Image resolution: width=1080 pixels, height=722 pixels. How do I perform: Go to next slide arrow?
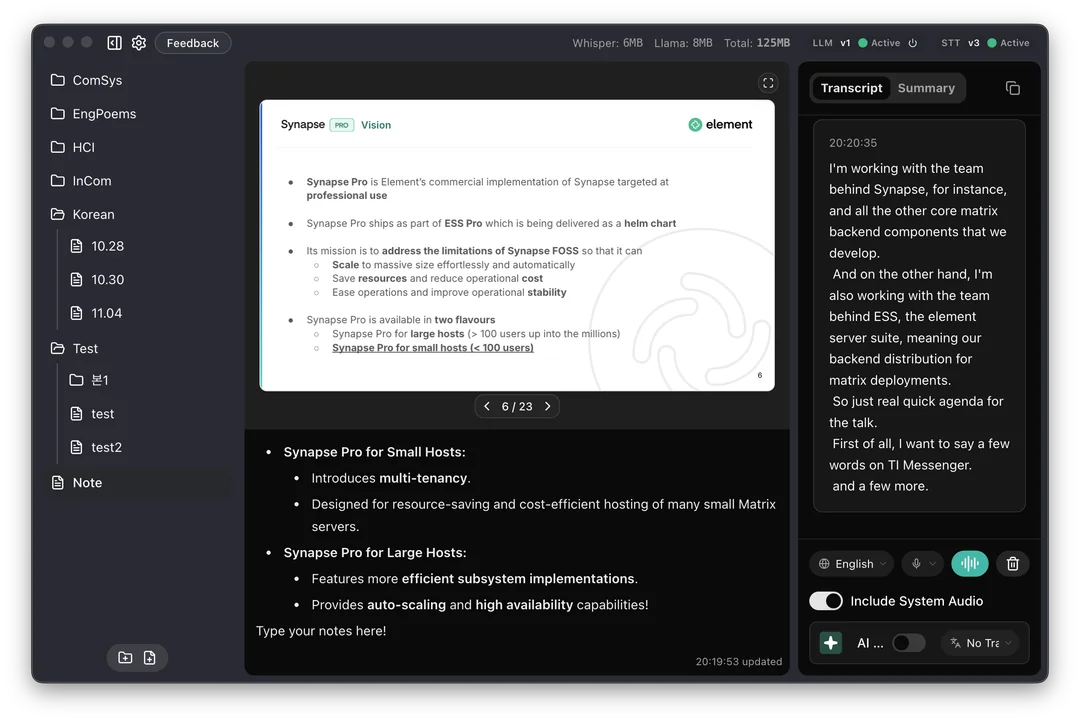pyautogui.click(x=548, y=406)
